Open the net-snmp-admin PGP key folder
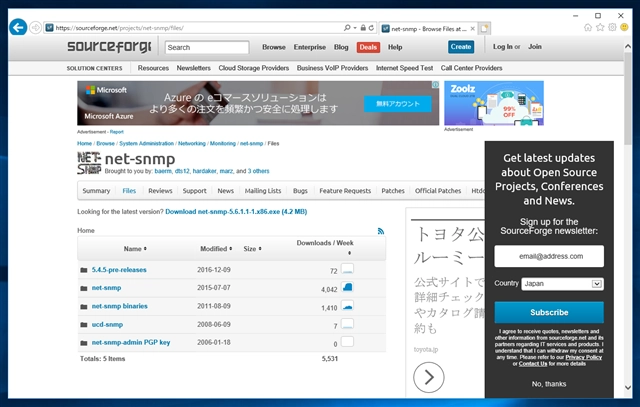The height and width of the screenshot is (407, 640). (131, 342)
